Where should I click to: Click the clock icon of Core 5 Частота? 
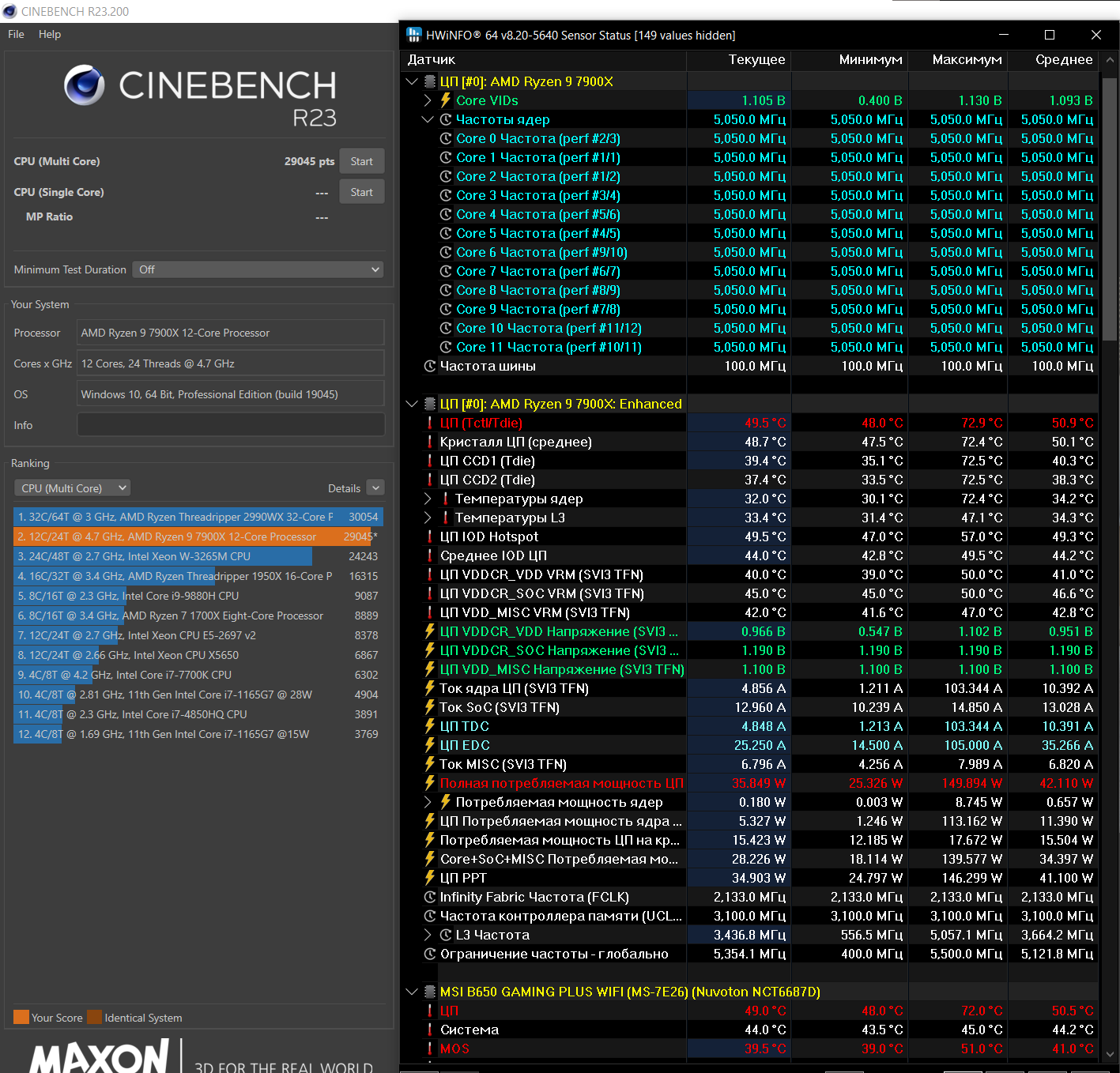[x=446, y=233]
